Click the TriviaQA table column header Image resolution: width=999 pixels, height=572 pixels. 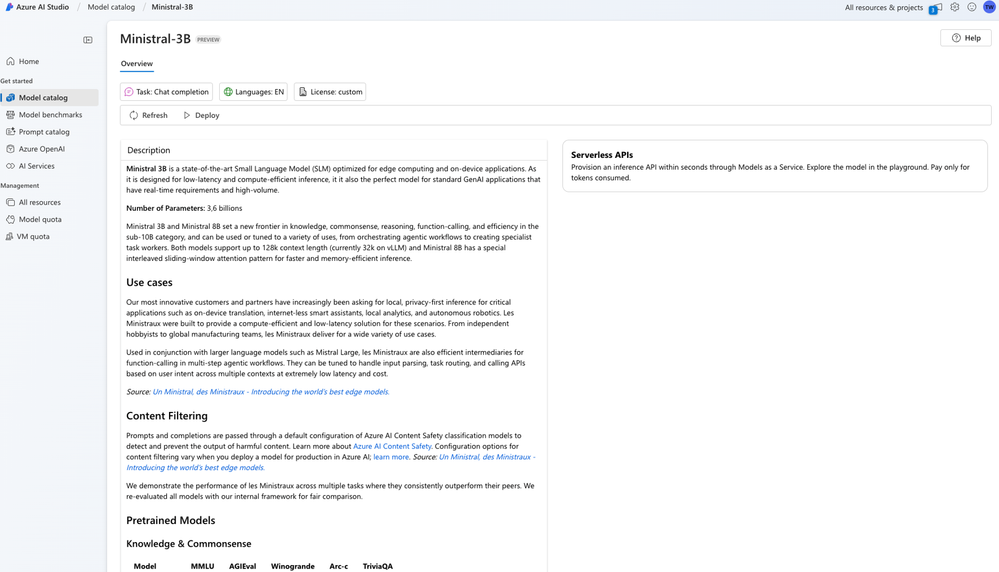(x=378, y=566)
